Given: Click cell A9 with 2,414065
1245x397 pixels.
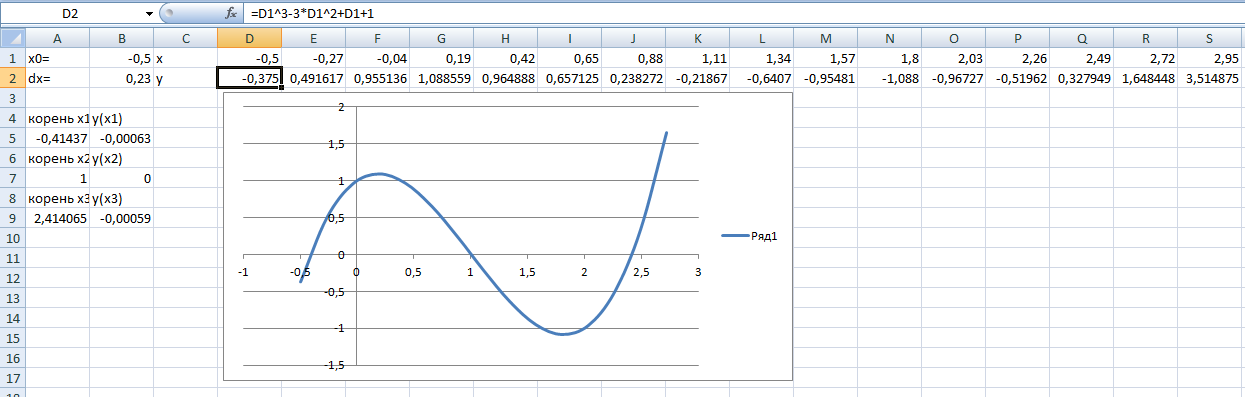Looking at the screenshot, I should point(58,218).
